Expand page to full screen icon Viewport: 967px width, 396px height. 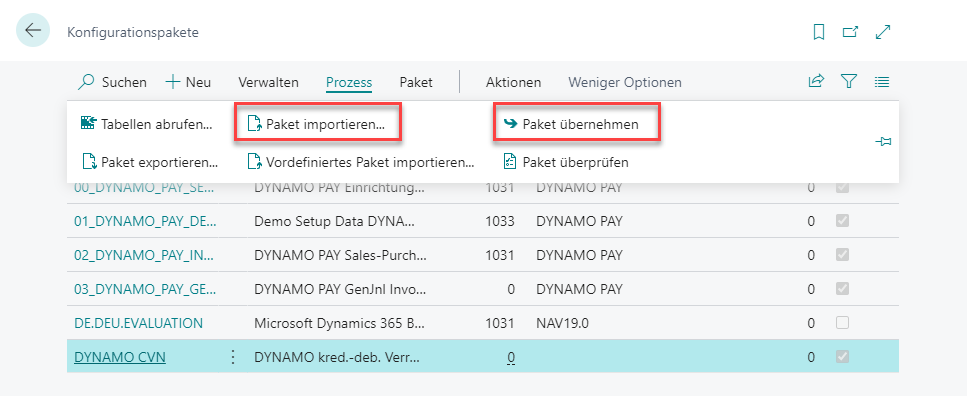pos(883,33)
